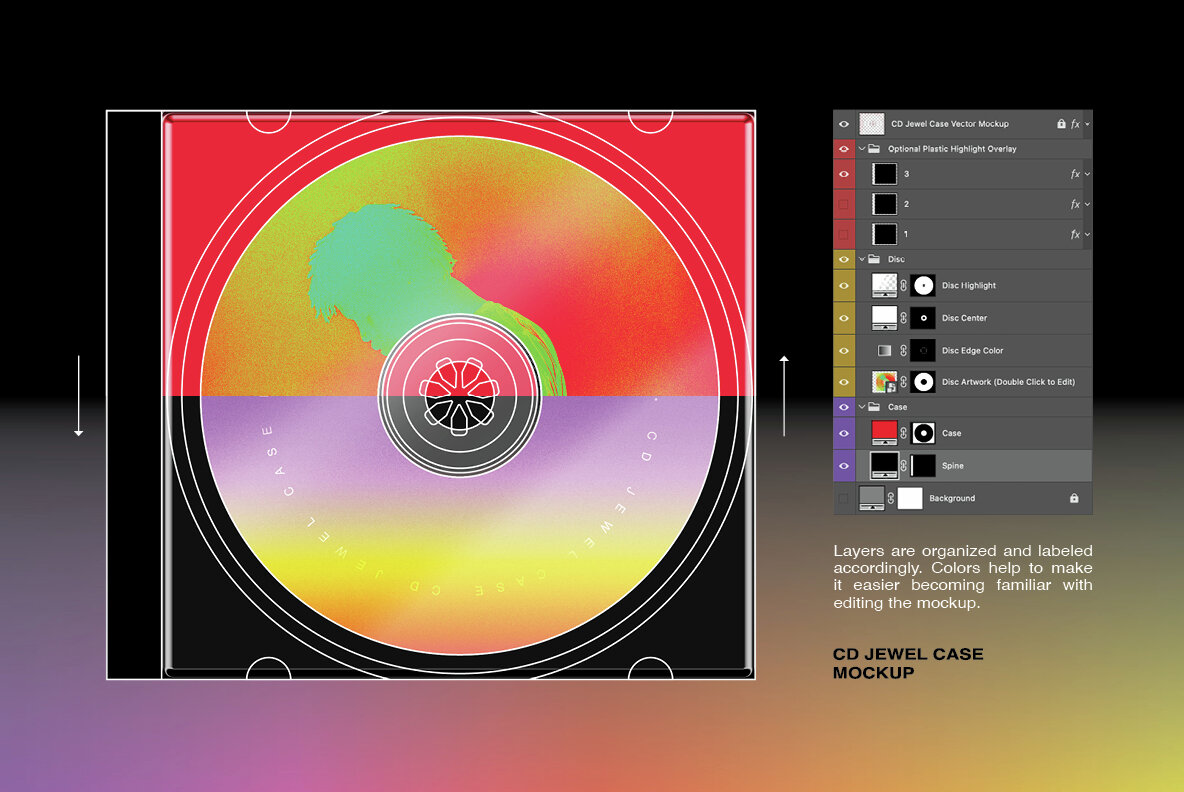Viewport: 1184px width, 792px height.
Task: Click the Disc group folder icon
Action: [875, 259]
